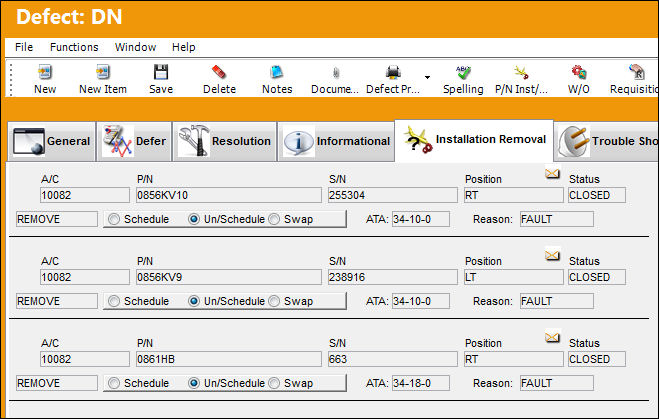Click the S/N field showing 238916

coord(393,277)
